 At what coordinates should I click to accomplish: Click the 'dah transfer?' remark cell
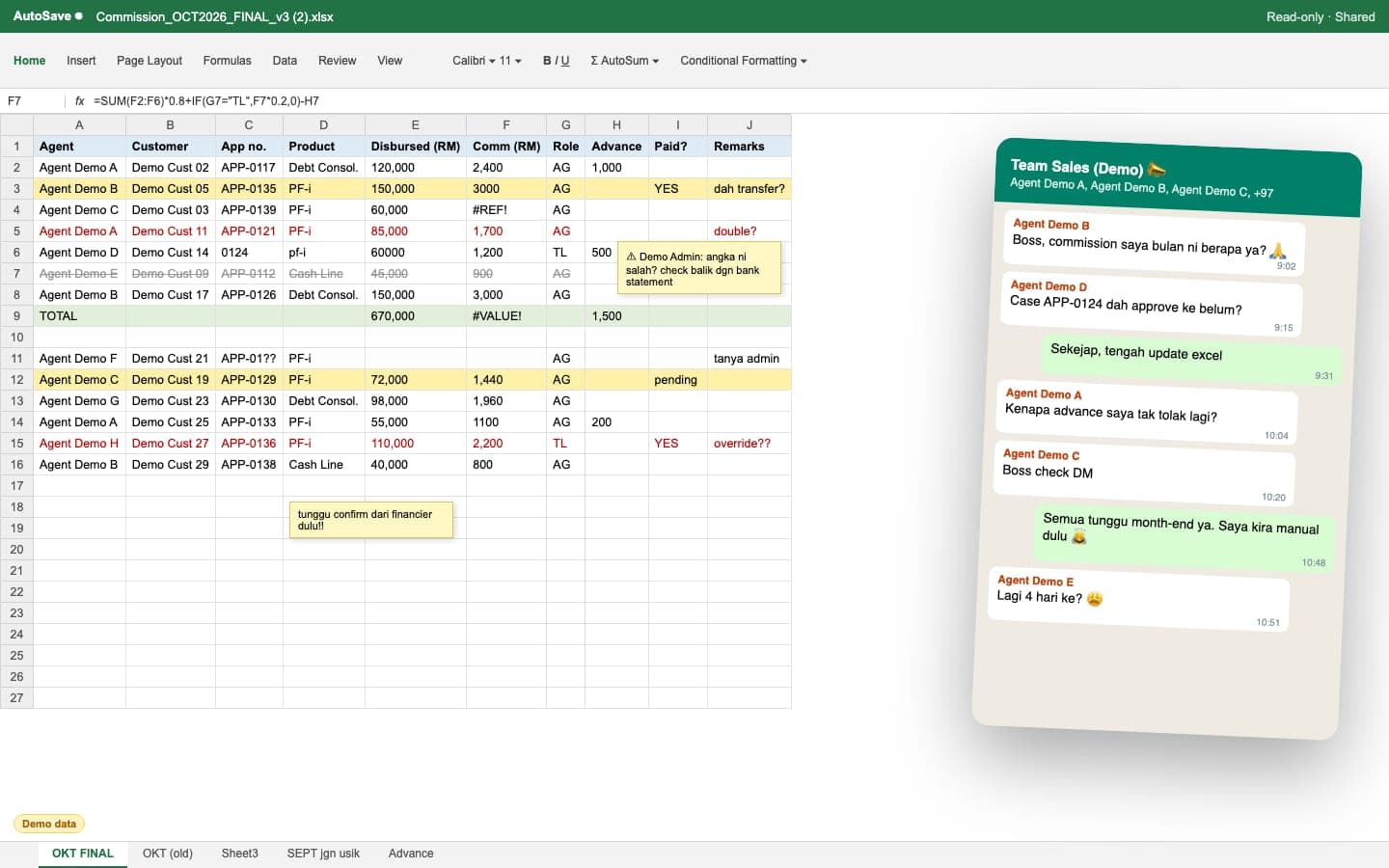749,189
